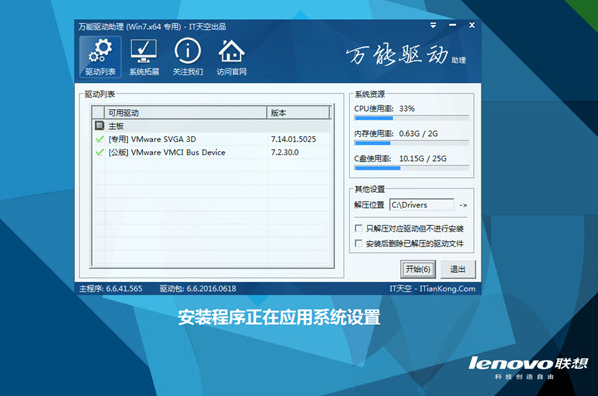The width and height of the screenshot is (598, 396).
Task: Sort by the 版本 column header
Action: pos(298,113)
